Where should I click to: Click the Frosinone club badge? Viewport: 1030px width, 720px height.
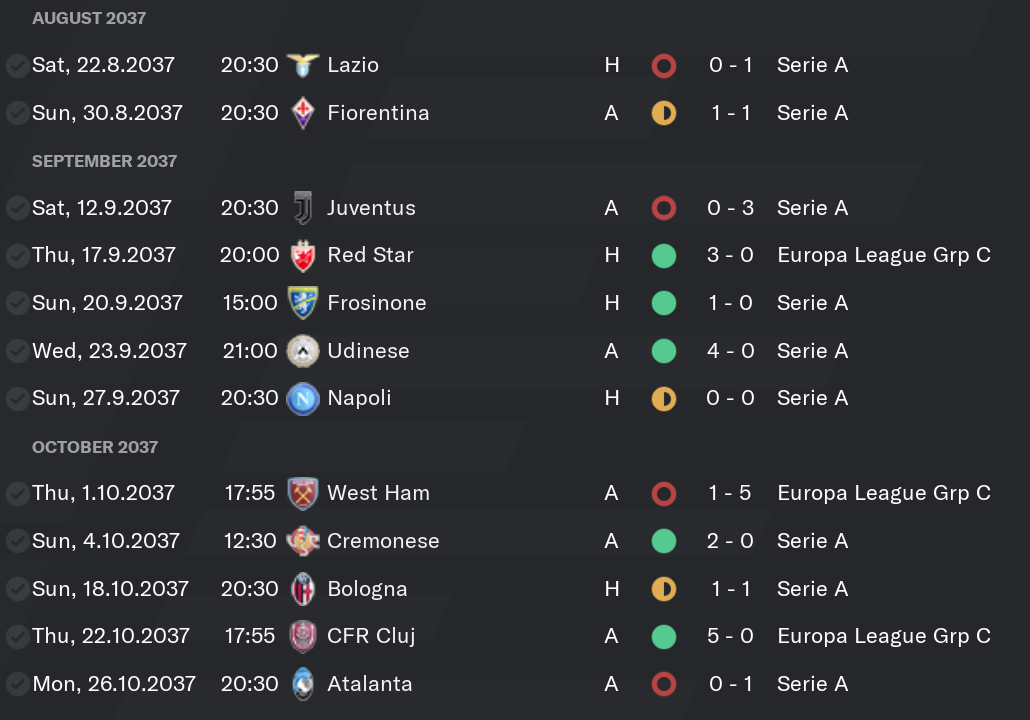tap(303, 303)
